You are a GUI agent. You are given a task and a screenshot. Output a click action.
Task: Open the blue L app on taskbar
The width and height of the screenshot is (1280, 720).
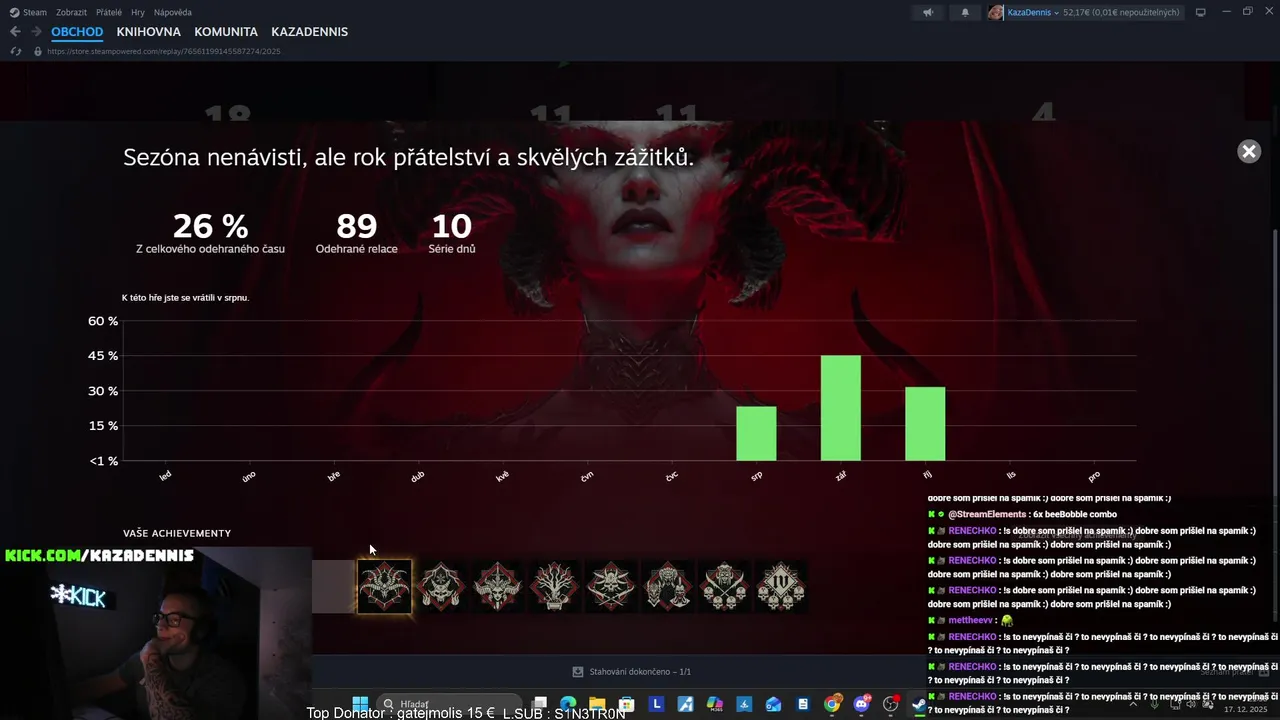pos(656,704)
